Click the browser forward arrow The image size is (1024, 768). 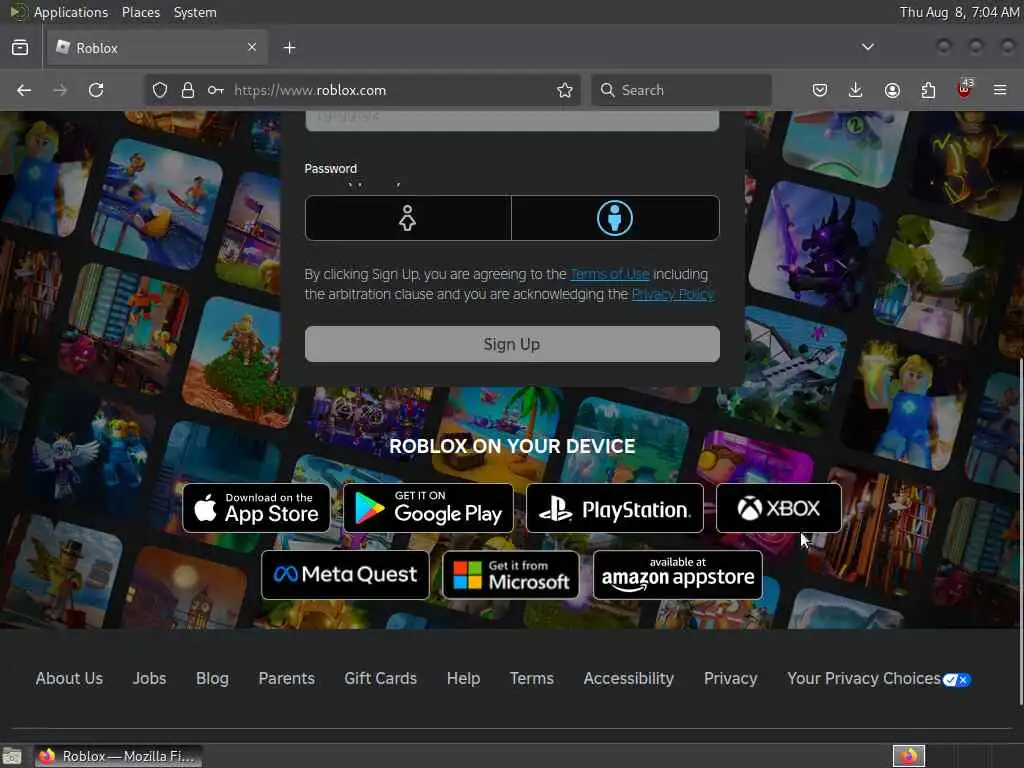click(60, 90)
